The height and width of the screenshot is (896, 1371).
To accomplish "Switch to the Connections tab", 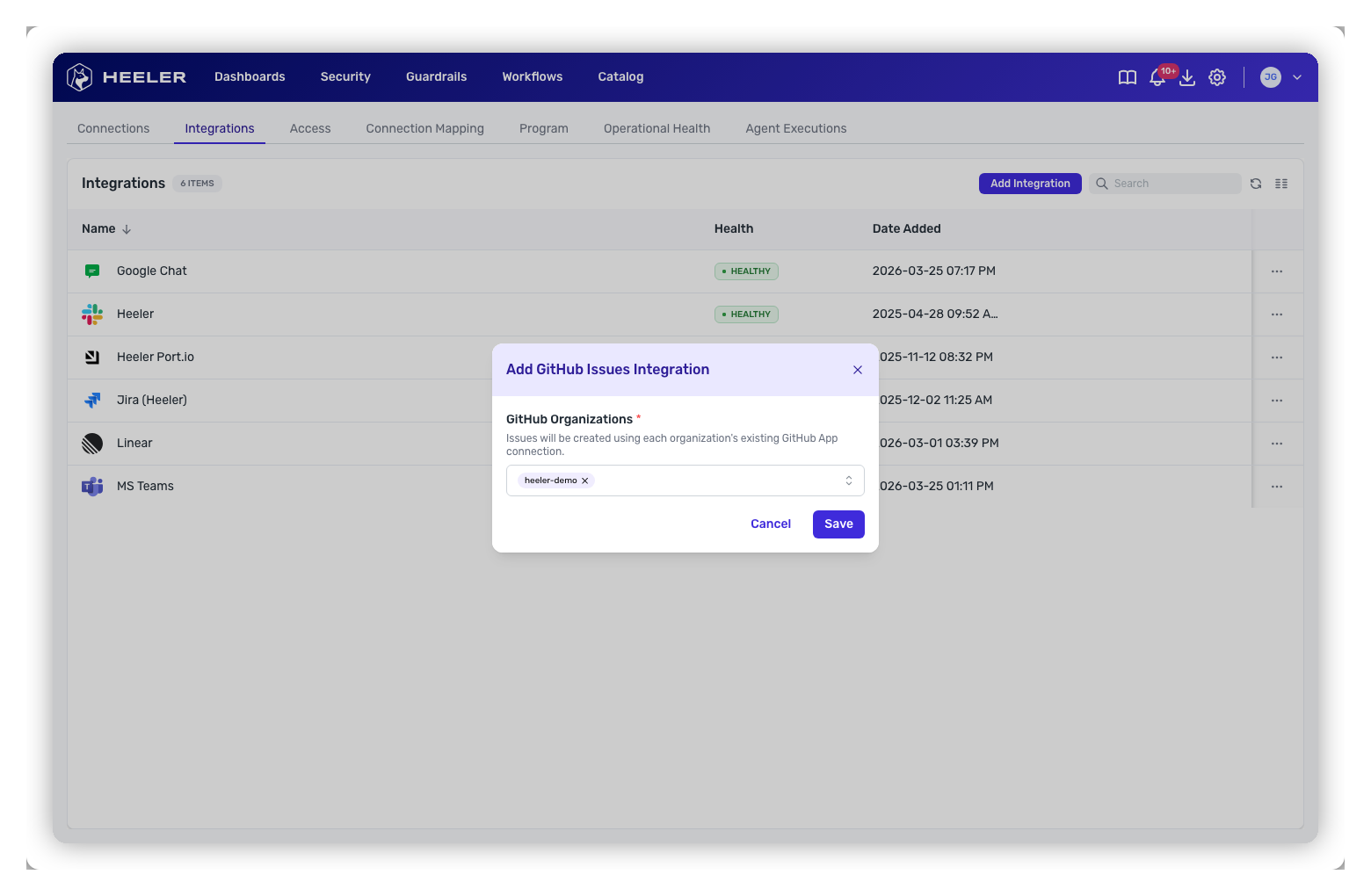I will coord(113,128).
